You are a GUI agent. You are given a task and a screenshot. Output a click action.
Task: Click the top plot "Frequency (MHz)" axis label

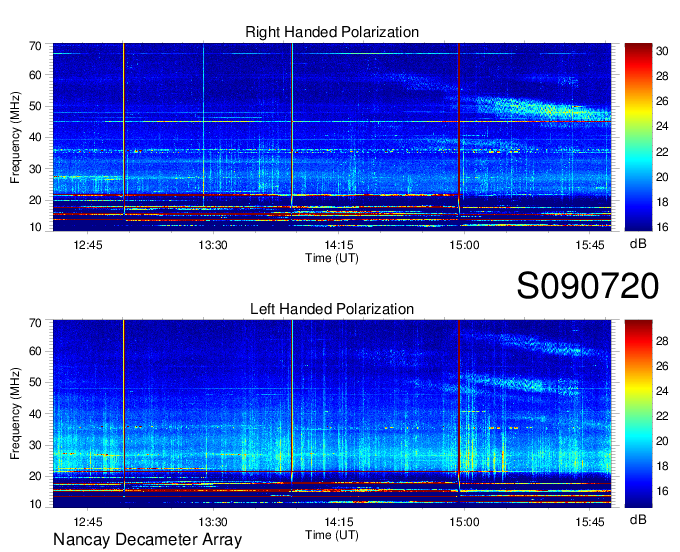(x=15, y=137)
